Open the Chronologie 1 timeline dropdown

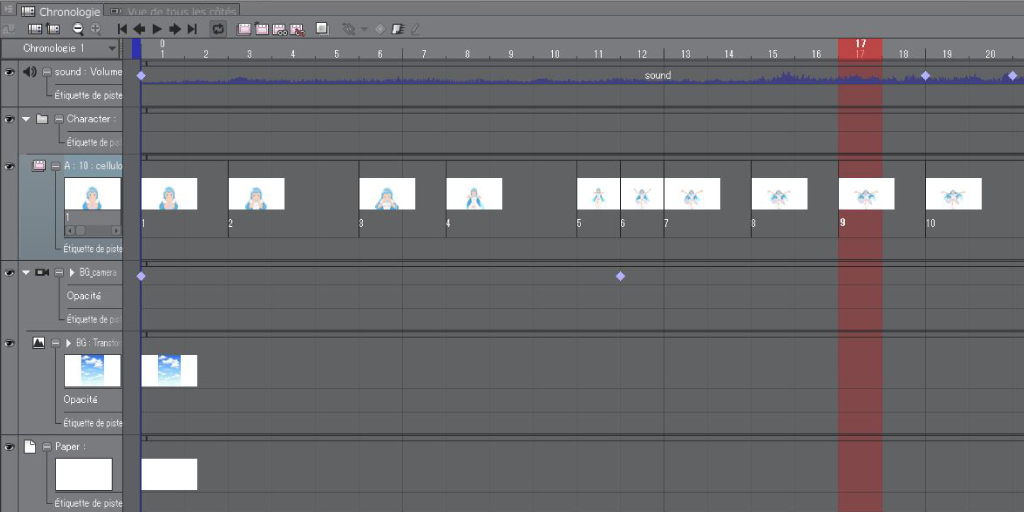(x=61, y=48)
